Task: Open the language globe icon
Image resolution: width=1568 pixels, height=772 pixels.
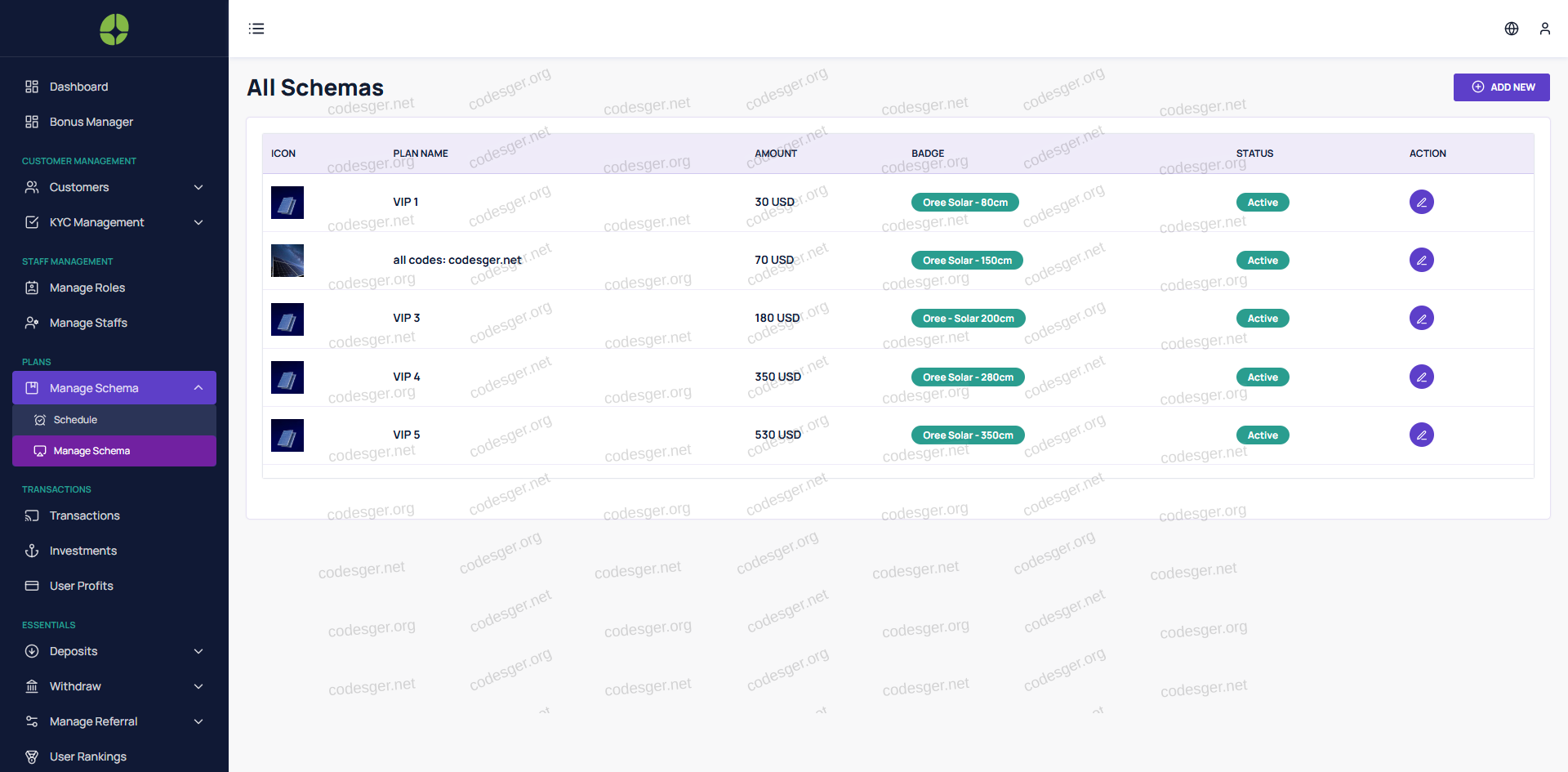Action: [1511, 29]
